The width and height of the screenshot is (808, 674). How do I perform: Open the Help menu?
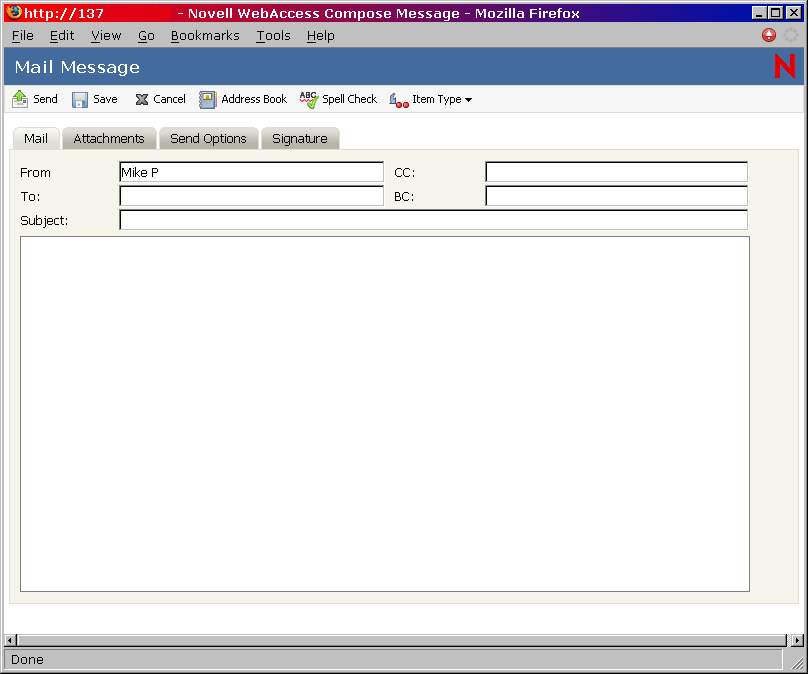coord(321,36)
